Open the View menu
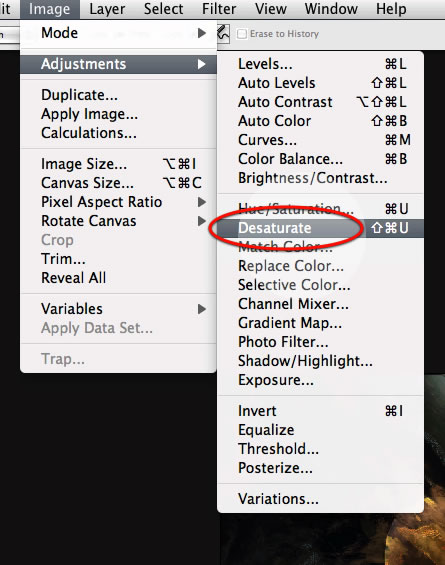Image resolution: width=445 pixels, height=565 pixels. (271, 9)
